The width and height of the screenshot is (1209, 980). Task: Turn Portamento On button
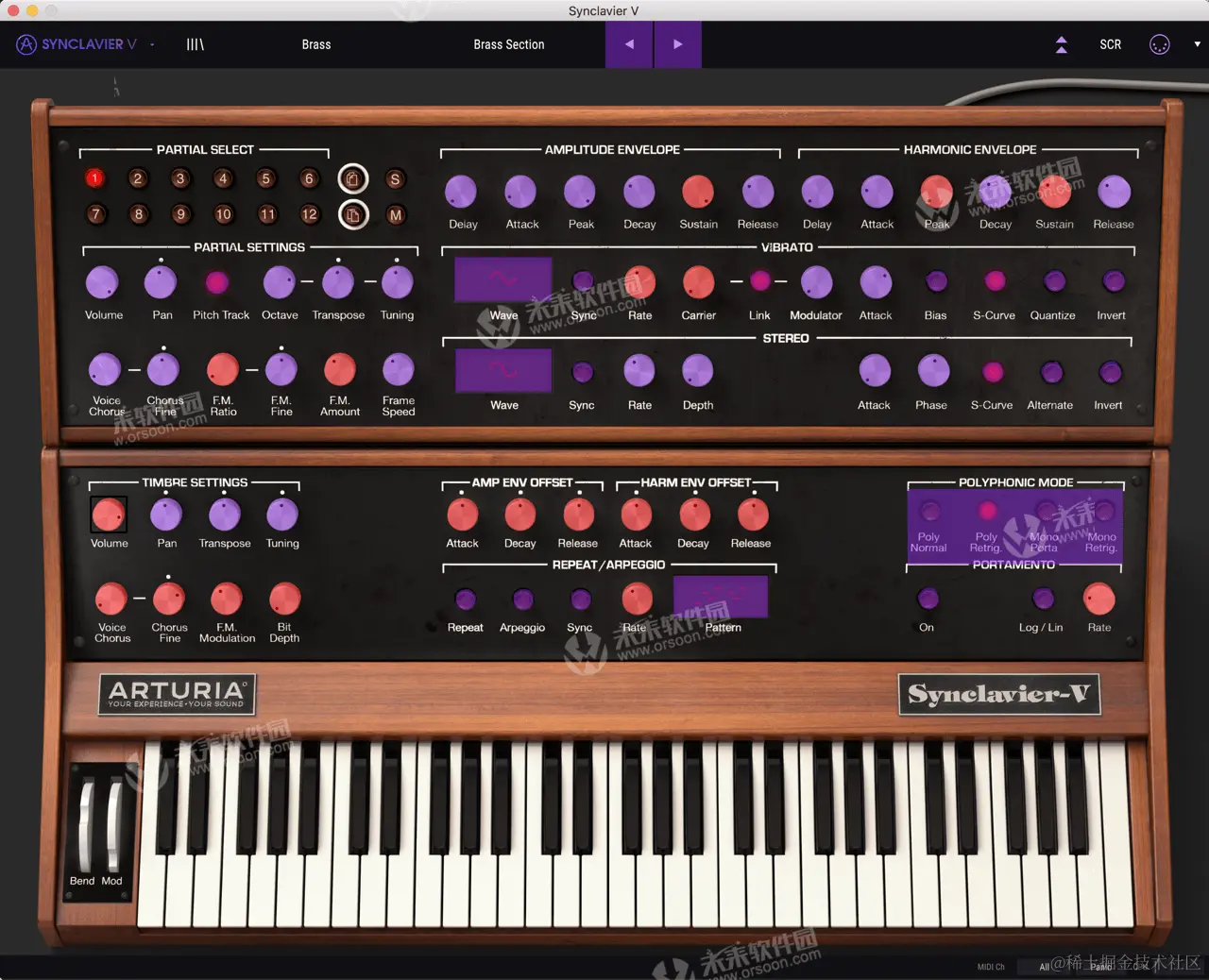[928, 599]
